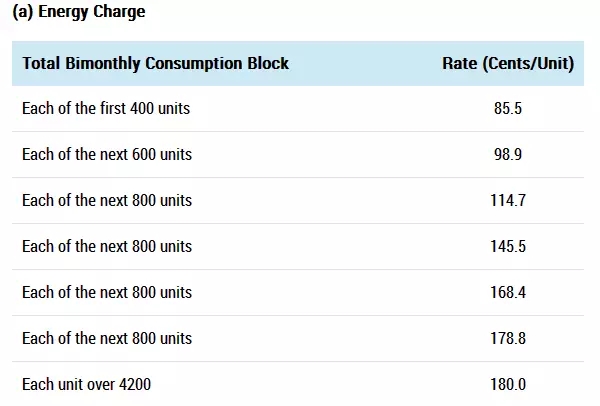Click the 178.8 rate value
This screenshot has width=600, height=406.
point(508,338)
